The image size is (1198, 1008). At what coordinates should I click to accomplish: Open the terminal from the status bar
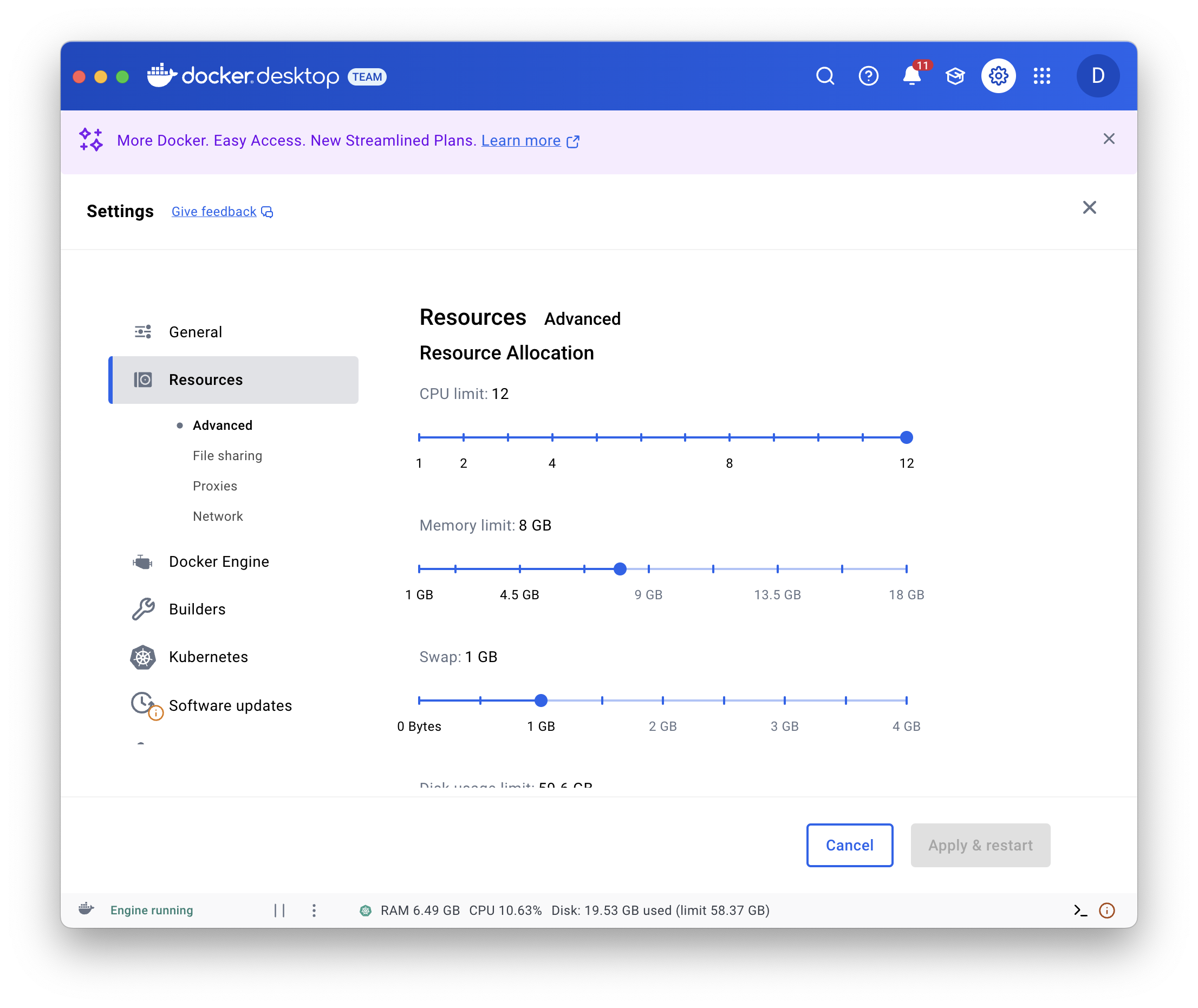pos(1080,911)
